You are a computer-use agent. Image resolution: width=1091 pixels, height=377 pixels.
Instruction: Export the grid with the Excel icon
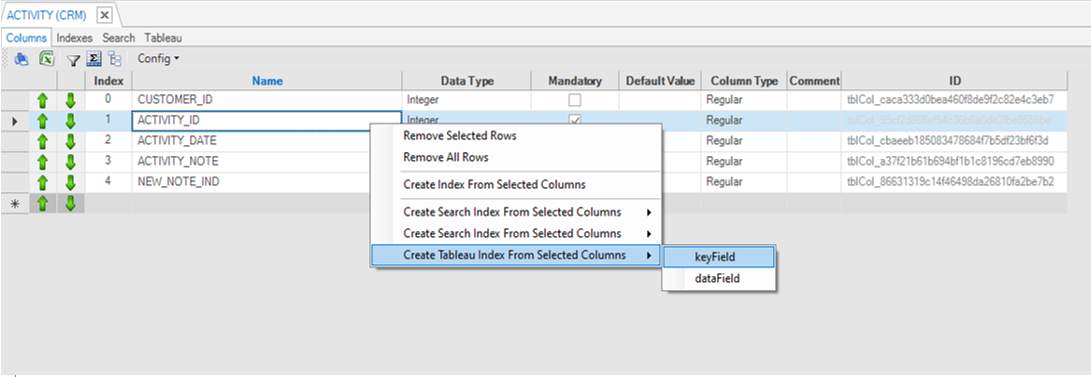(47, 59)
